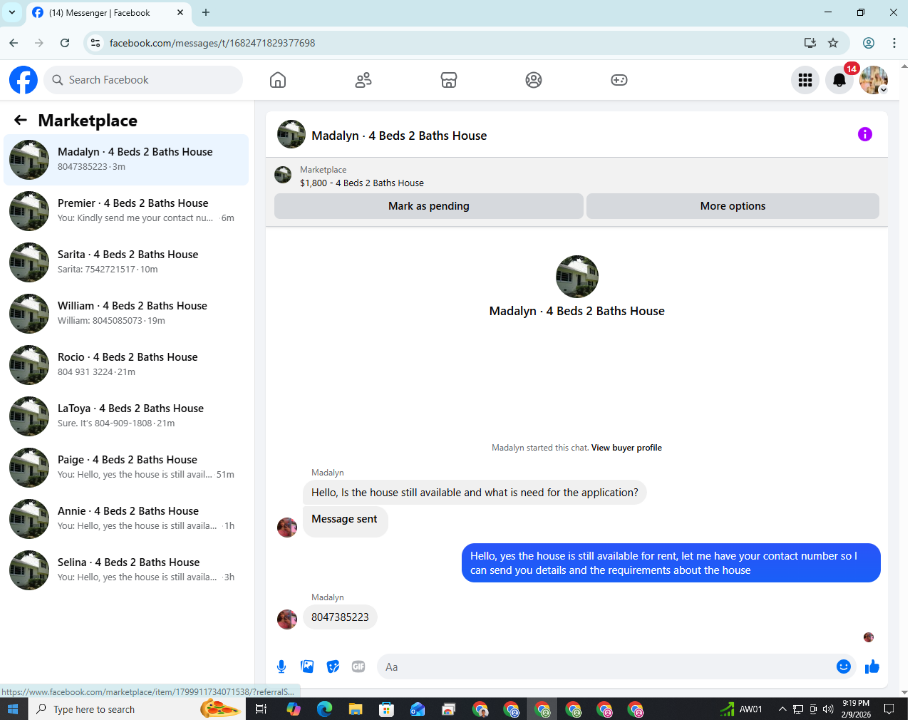The width and height of the screenshot is (908, 720).
Task: Select the Annie conversation in the list
Action: pos(126,518)
